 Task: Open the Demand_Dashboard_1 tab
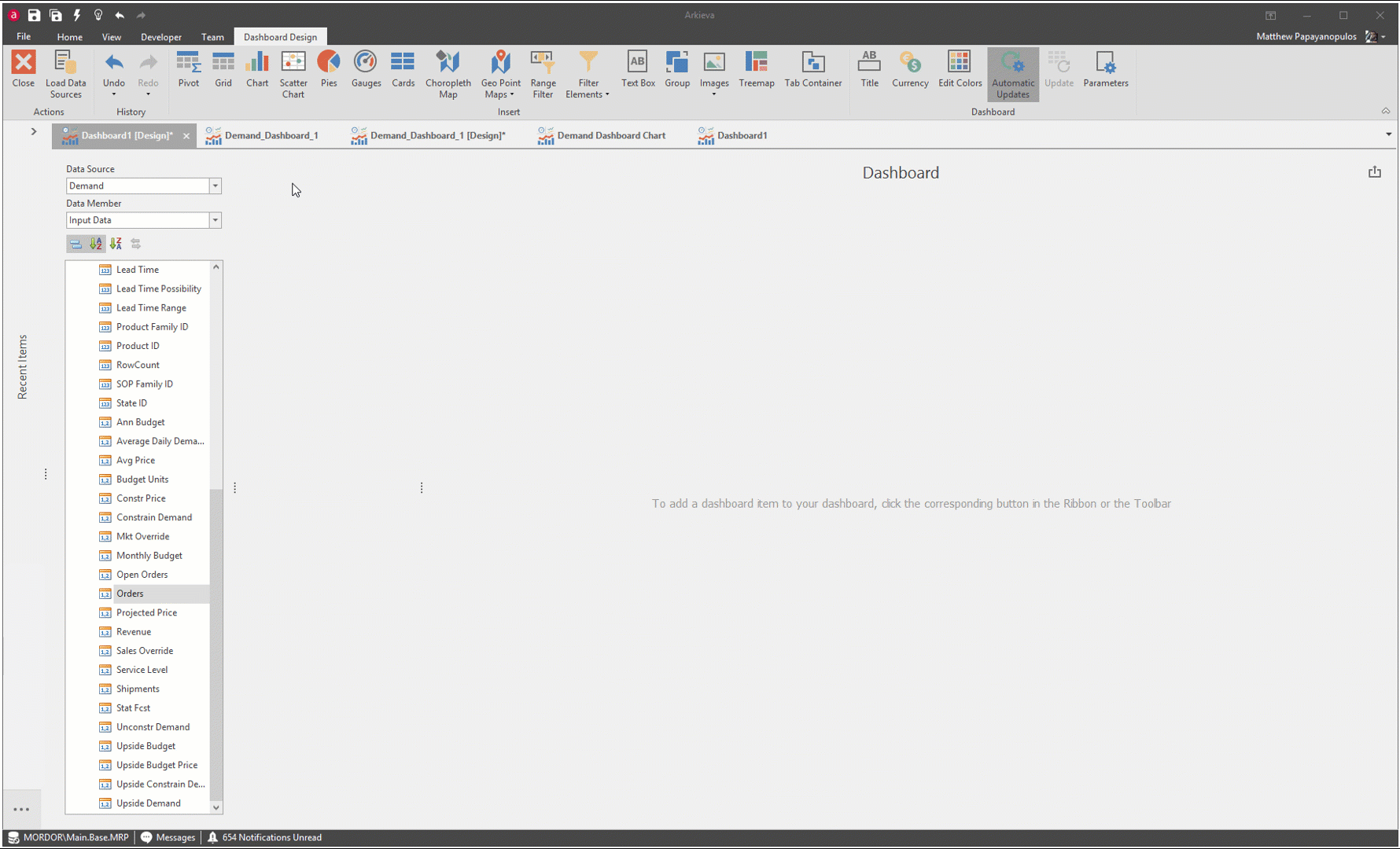[263, 135]
